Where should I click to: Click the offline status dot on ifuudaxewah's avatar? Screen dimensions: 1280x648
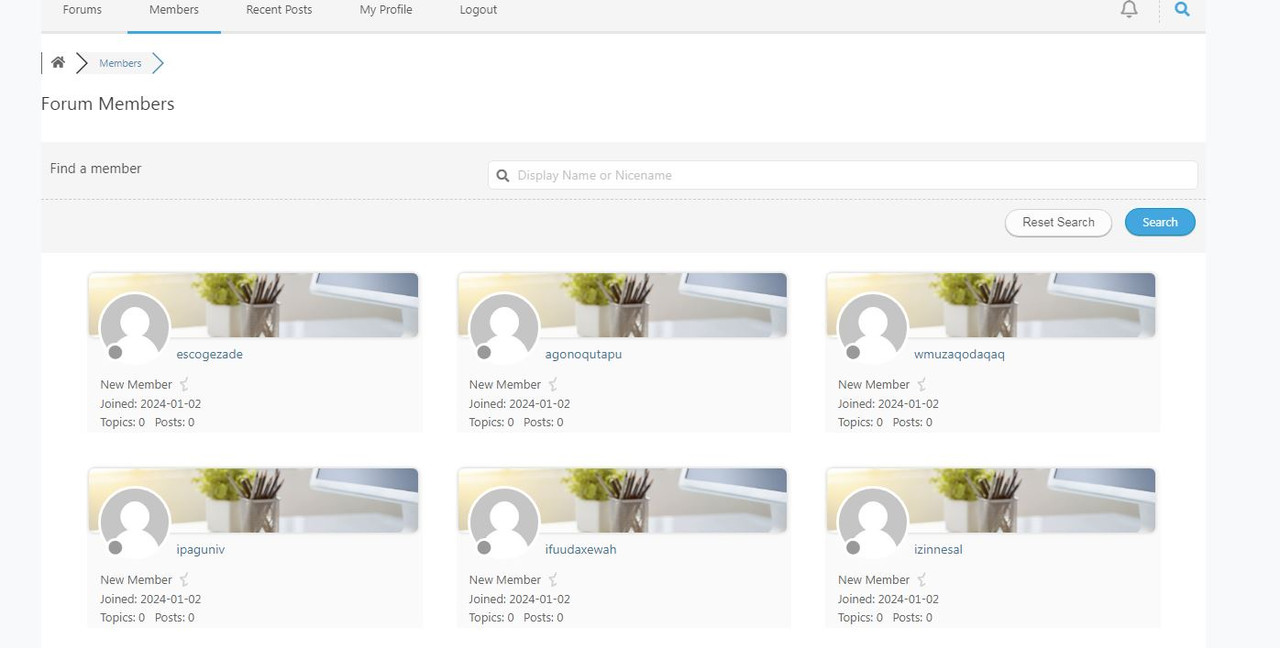coord(484,547)
